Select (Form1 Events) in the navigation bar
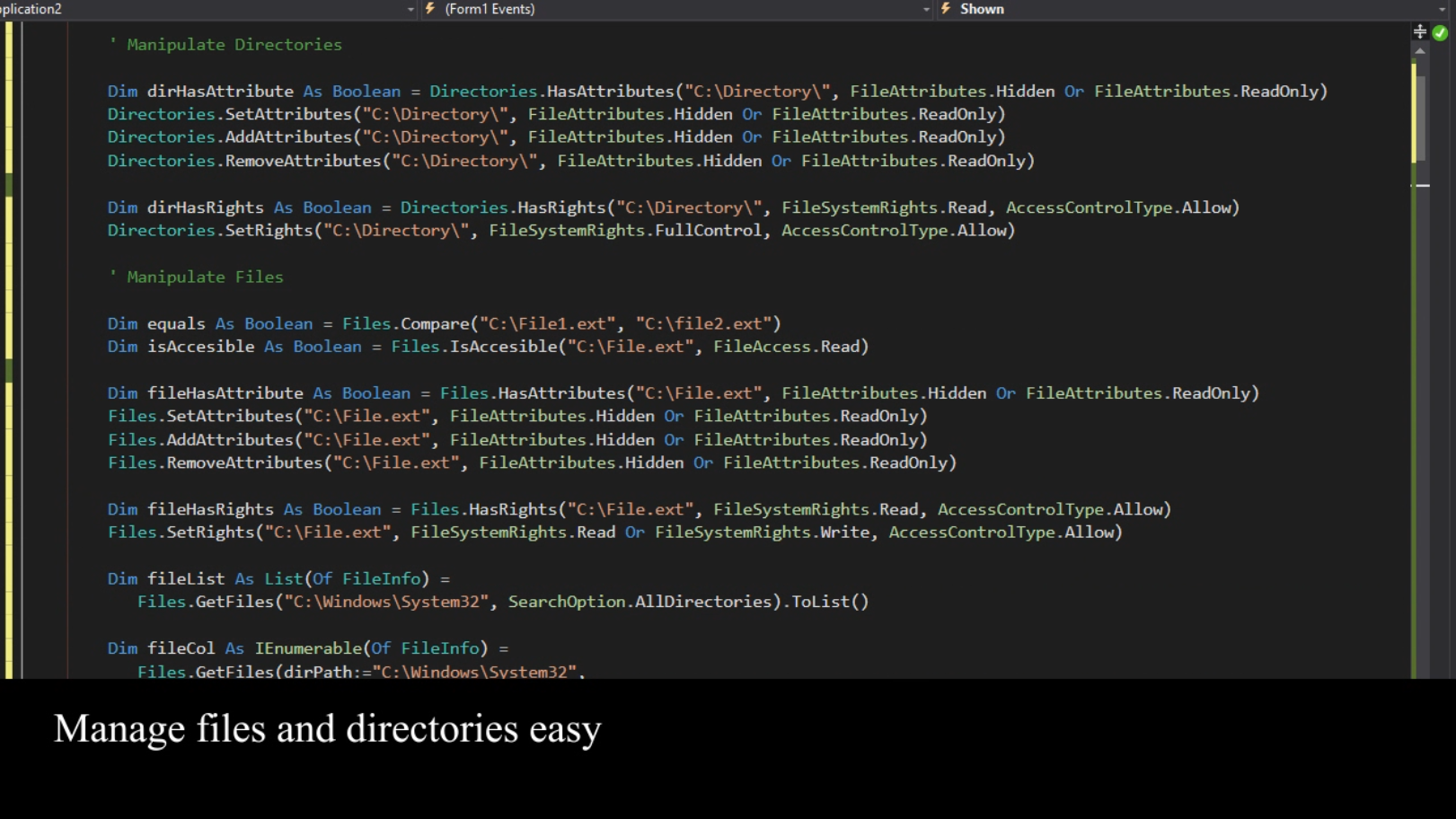 pyautogui.click(x=490, y=9)
